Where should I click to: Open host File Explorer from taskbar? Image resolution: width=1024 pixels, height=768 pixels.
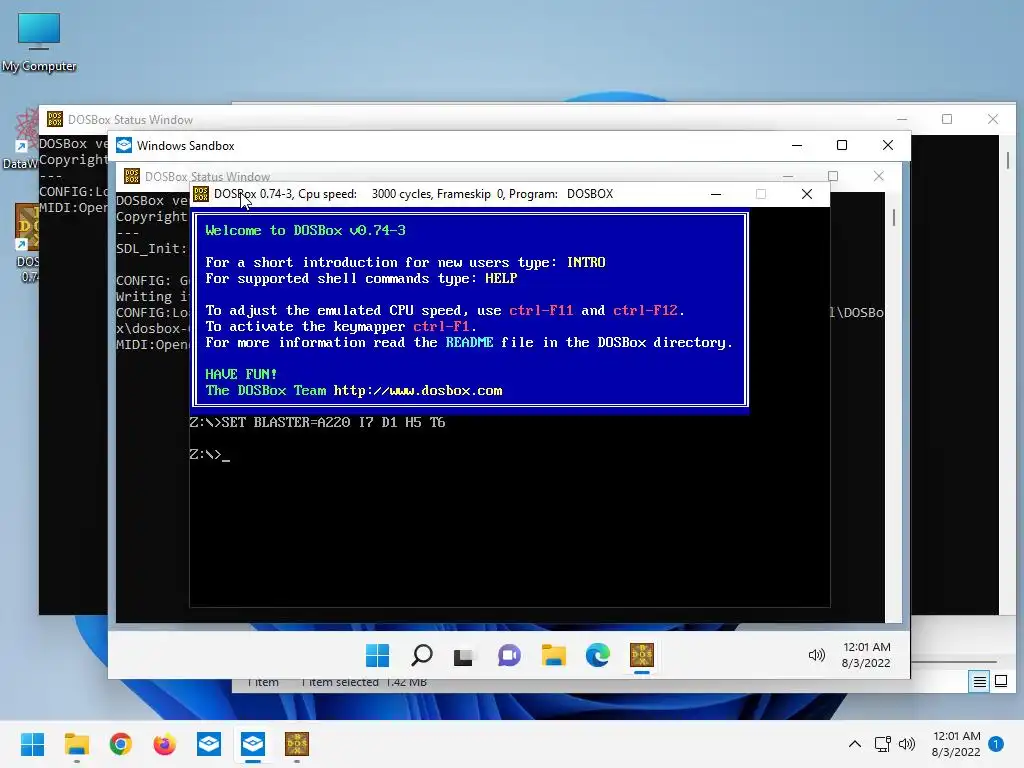[76, 744]
